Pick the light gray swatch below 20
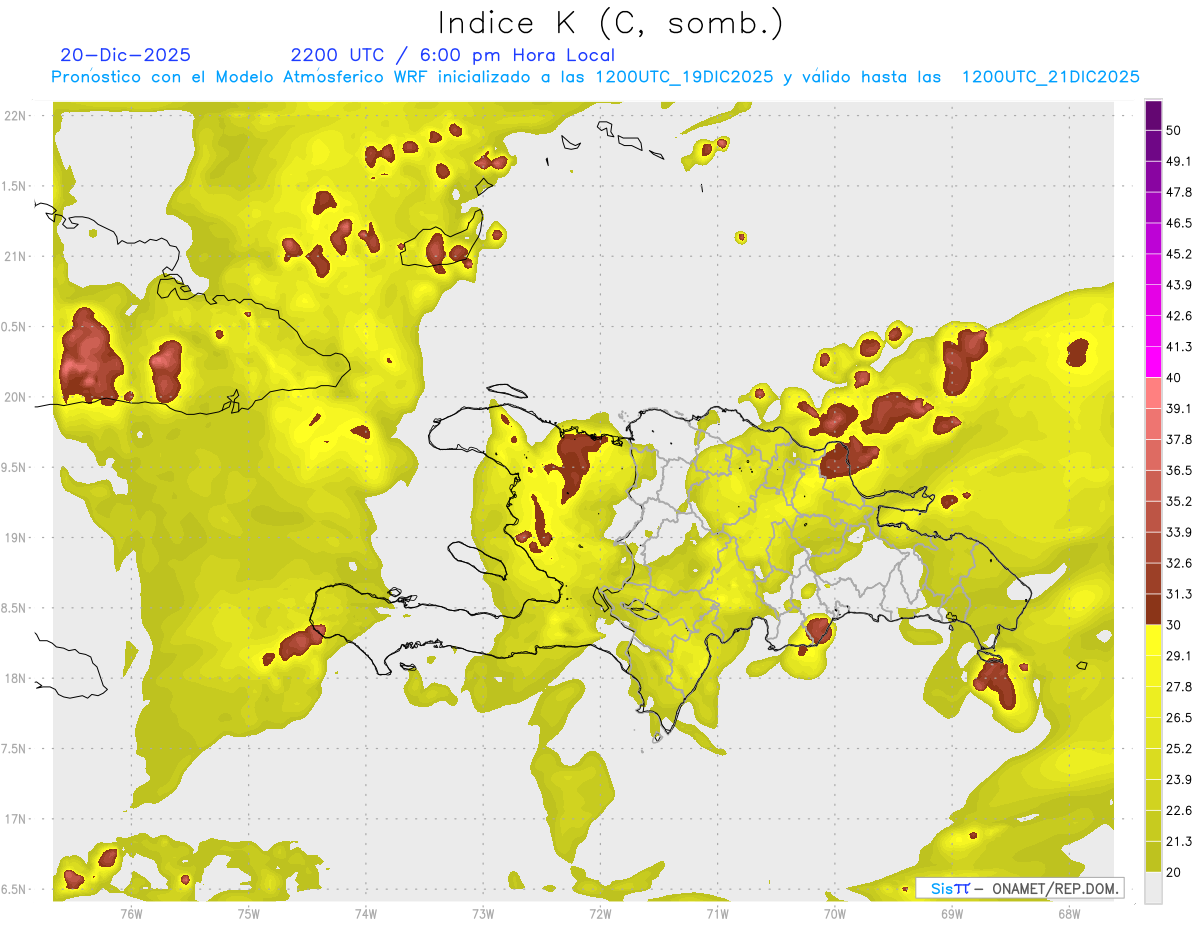The image size is (1200, 927). click(1154, 887)
